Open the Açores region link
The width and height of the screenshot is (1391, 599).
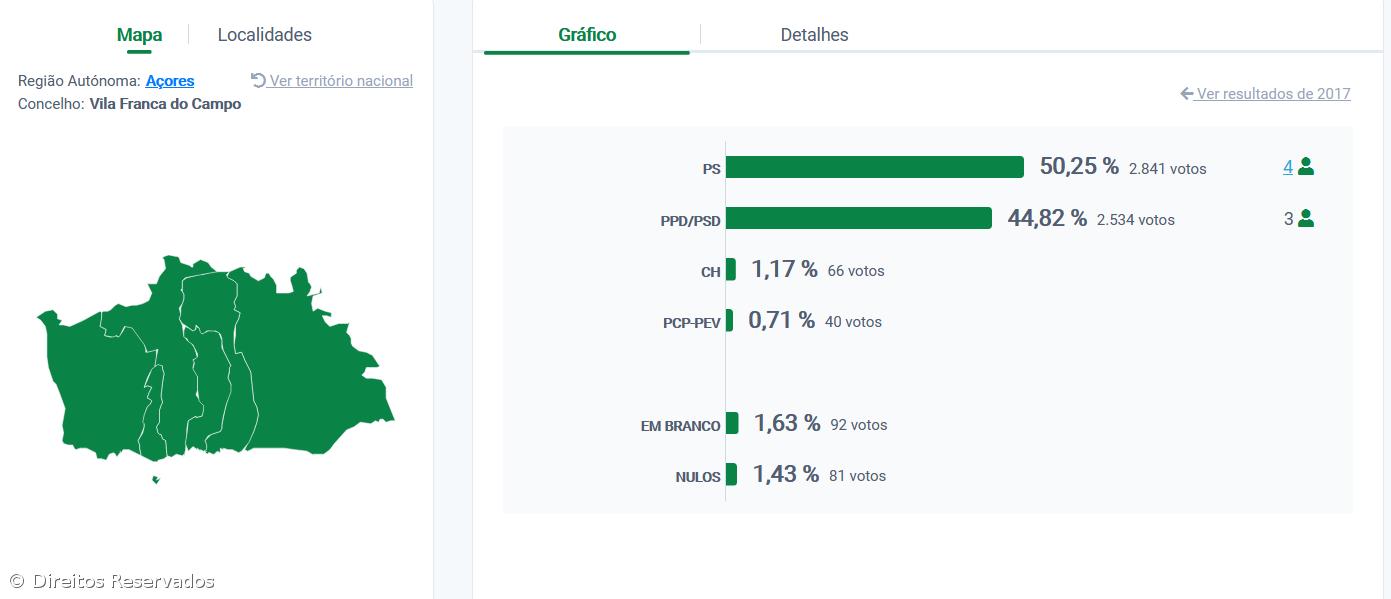[x=170, y=81]
